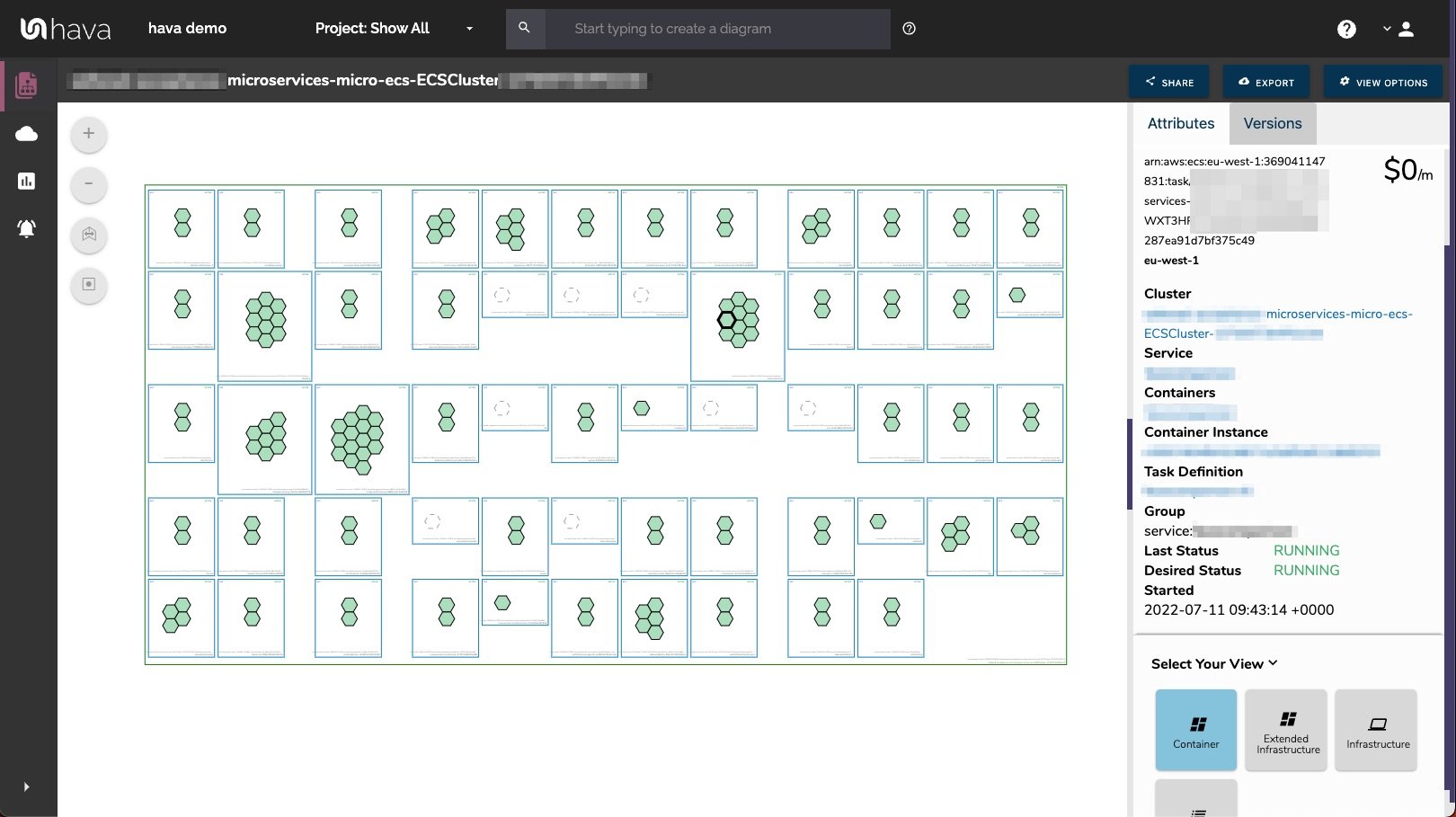Image resolution: width=1456 pixels, height=817 pixels.
Task: Select the Extended Infrastructure view
Action: tap(1285, 730)
